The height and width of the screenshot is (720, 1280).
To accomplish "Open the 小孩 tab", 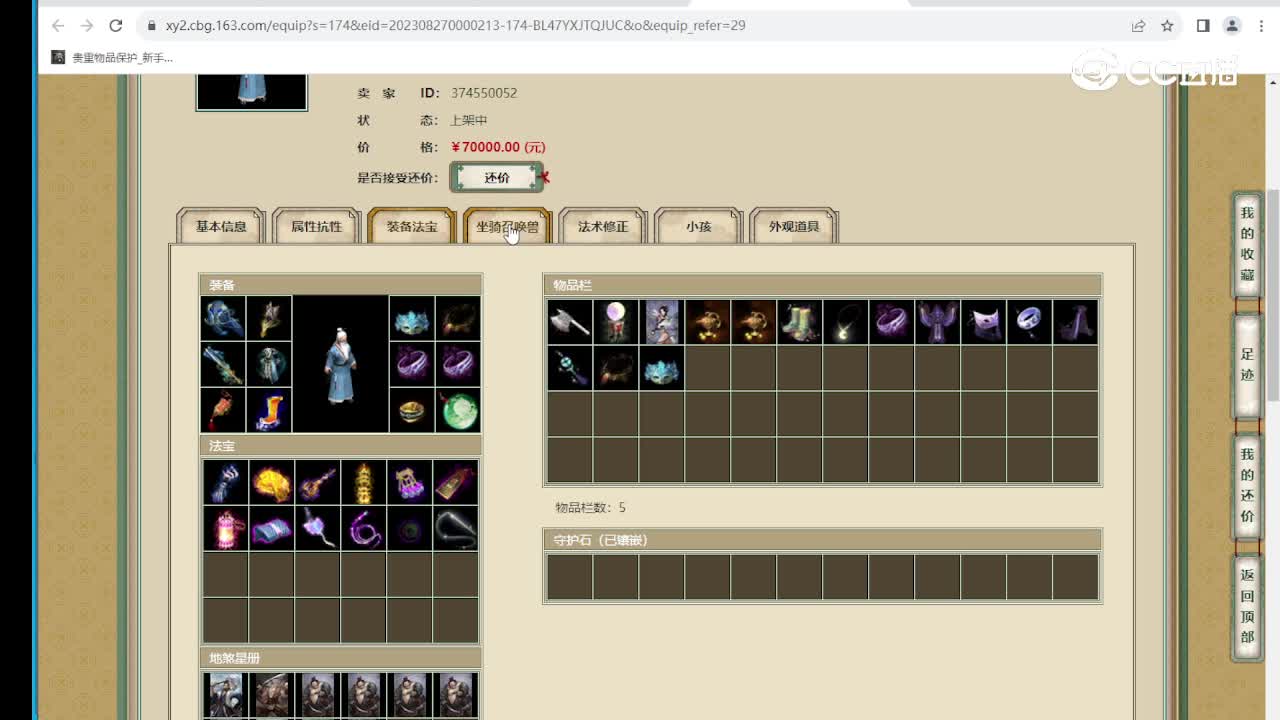I will click(x=698, y=227).
